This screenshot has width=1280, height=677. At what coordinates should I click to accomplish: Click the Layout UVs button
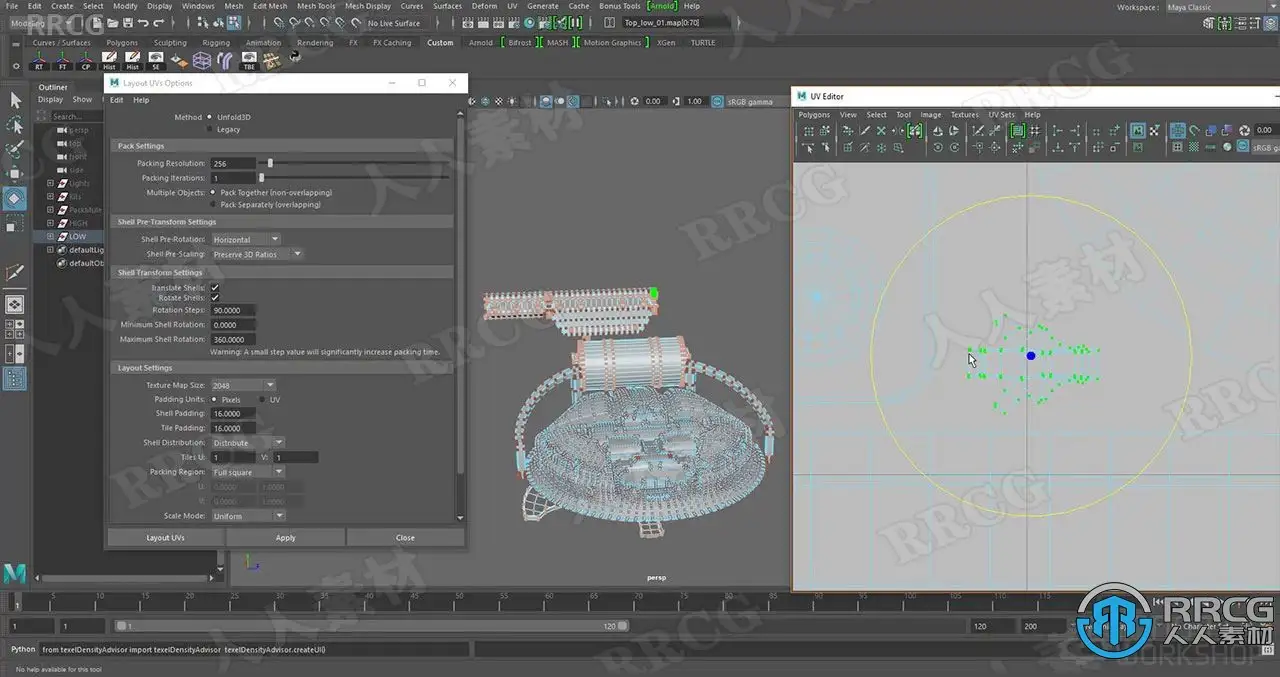click(165, 538)
